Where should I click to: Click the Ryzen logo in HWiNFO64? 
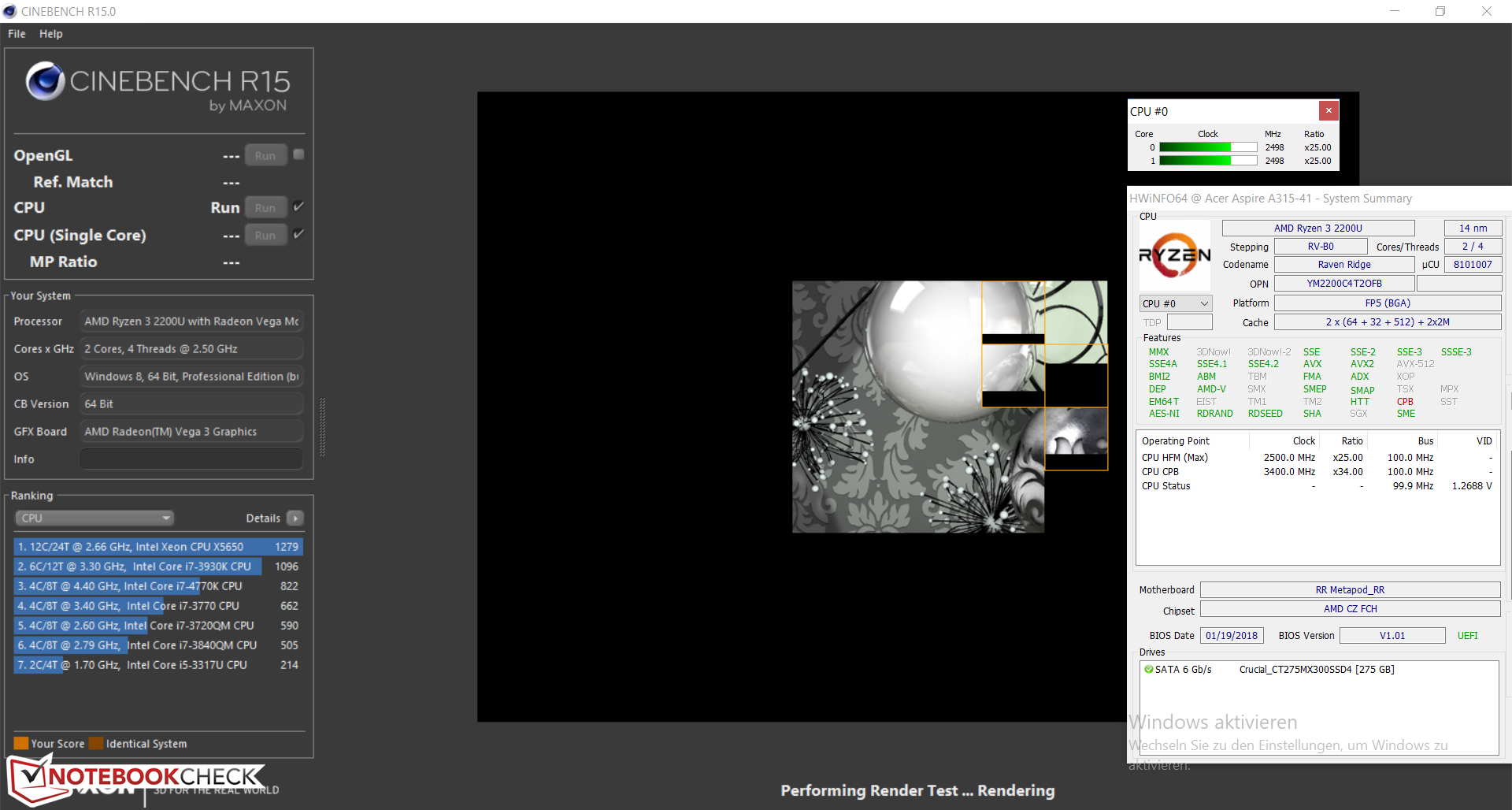point(1175,255)
